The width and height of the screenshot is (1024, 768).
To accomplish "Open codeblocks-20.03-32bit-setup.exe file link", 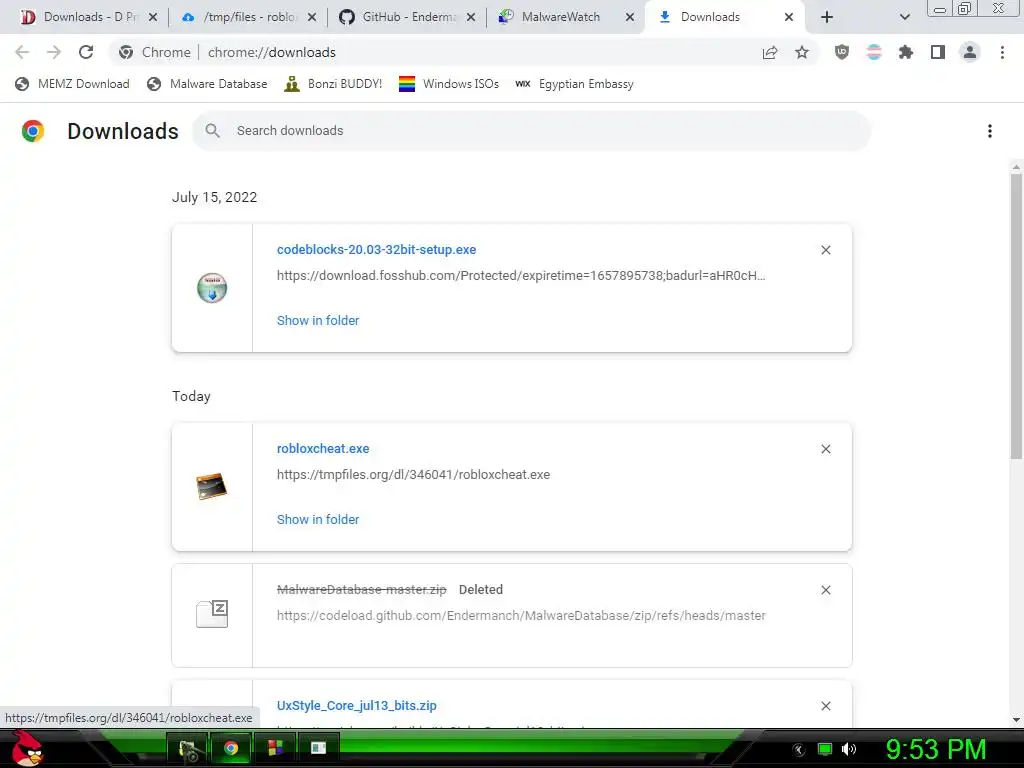I will coord(376,249).
